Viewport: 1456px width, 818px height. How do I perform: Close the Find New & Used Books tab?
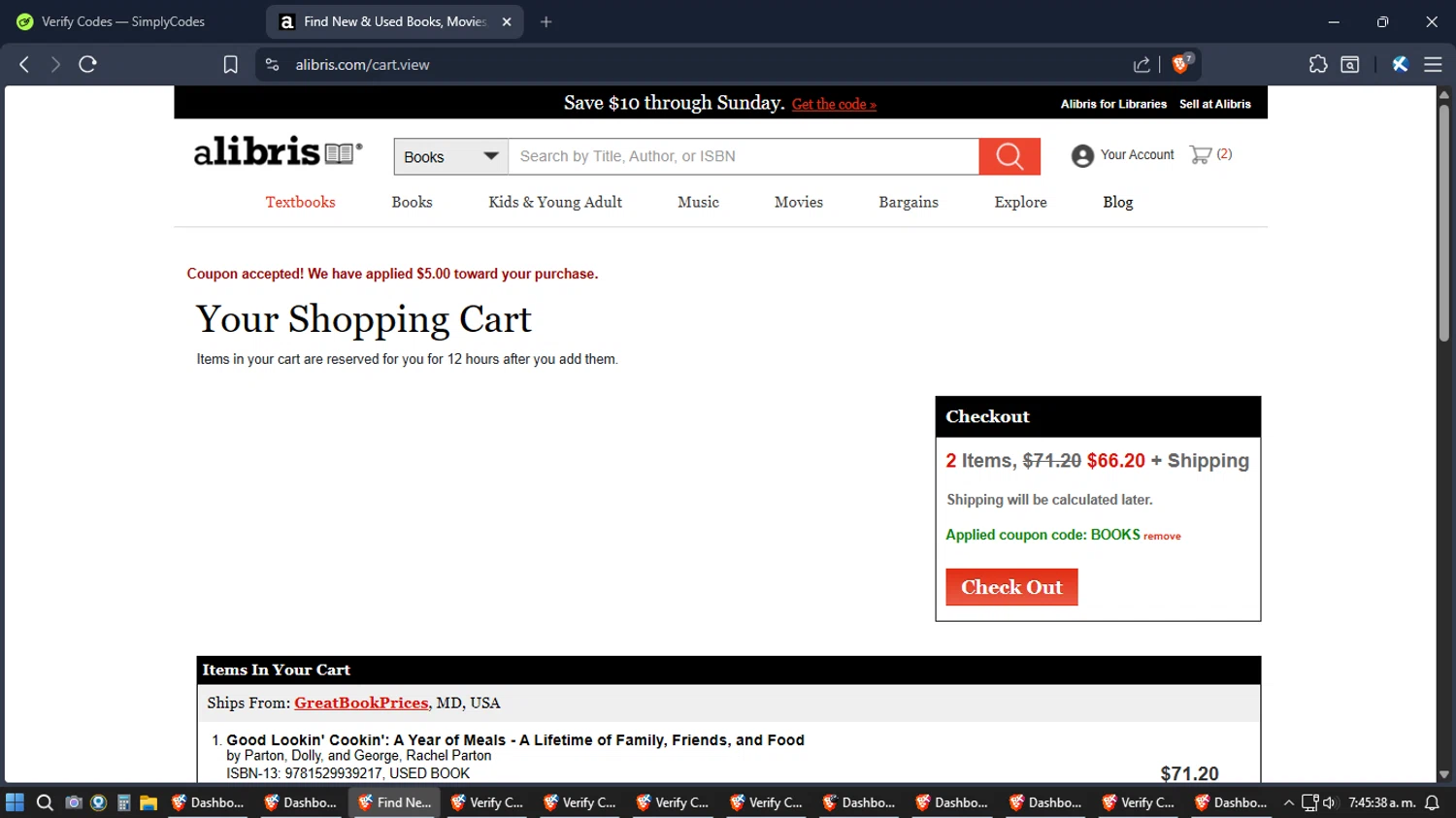[x=507, y=21]
